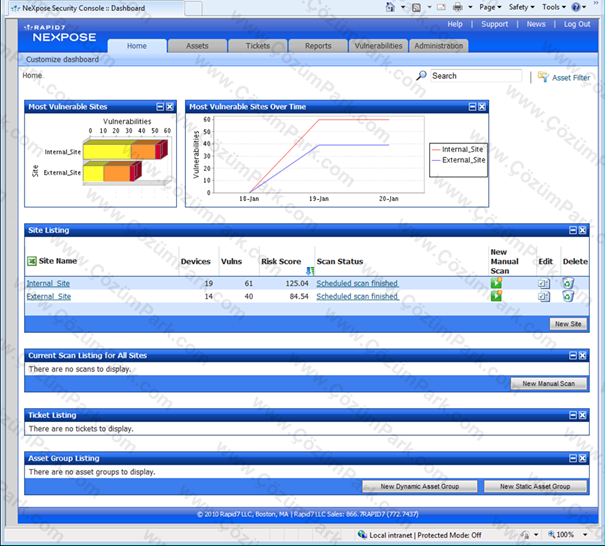Start new manual scan for External_Site
Viewport: 605px width, 546px height.
tap(496, 296)
